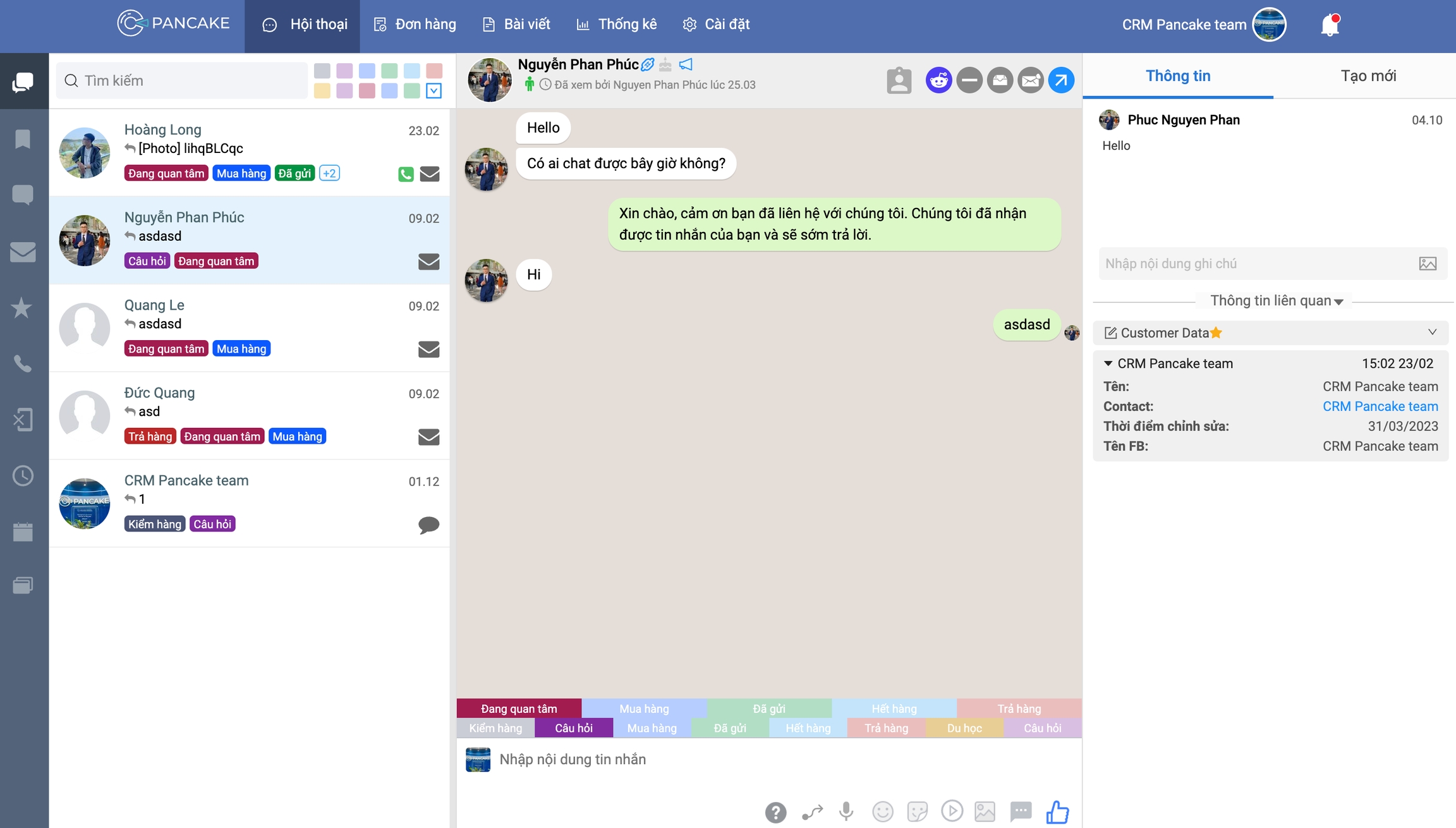This screenshot has width=1456, height=828.
Task: Send a thumbs-up like in the chat
Action: pyautogui.click(x=1057, y=812)
